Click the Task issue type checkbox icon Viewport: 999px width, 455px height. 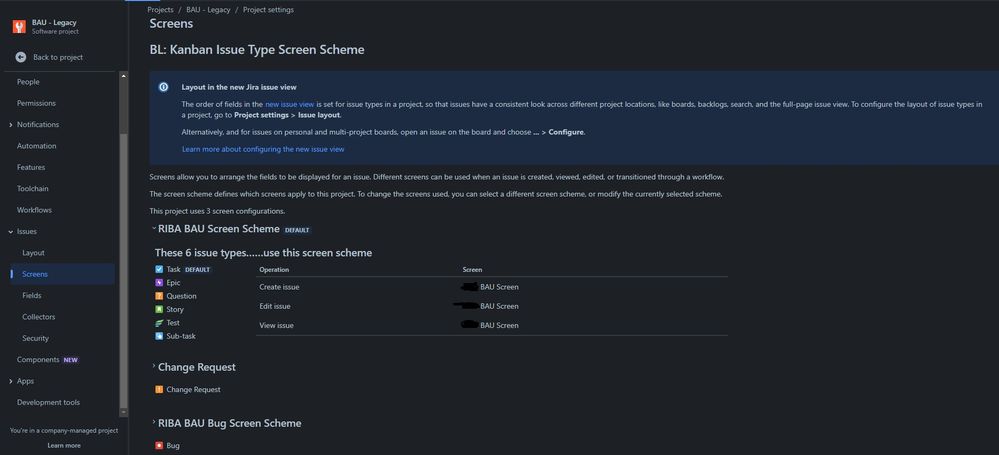click(x=159, y=269)
